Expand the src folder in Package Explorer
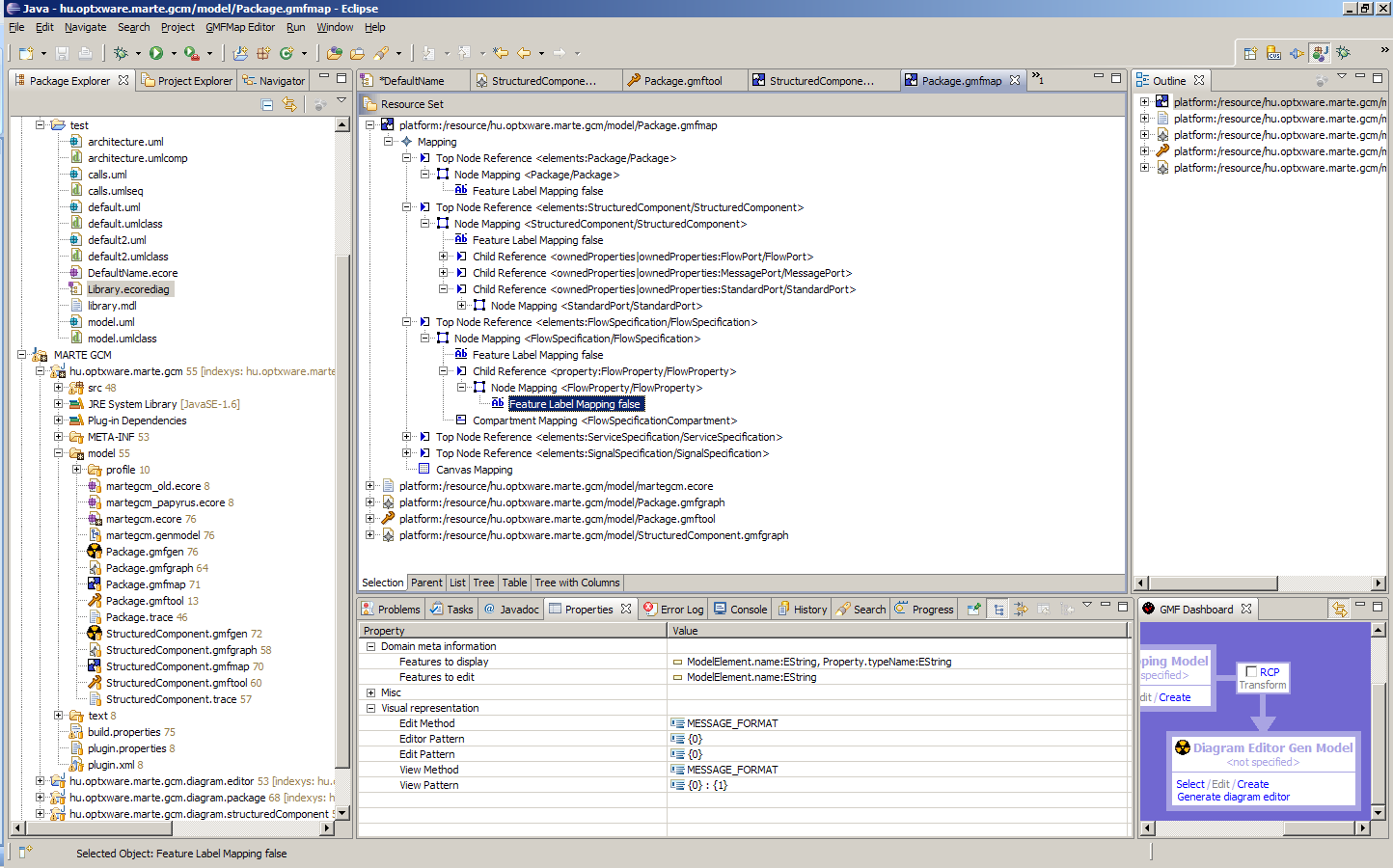 58,388
